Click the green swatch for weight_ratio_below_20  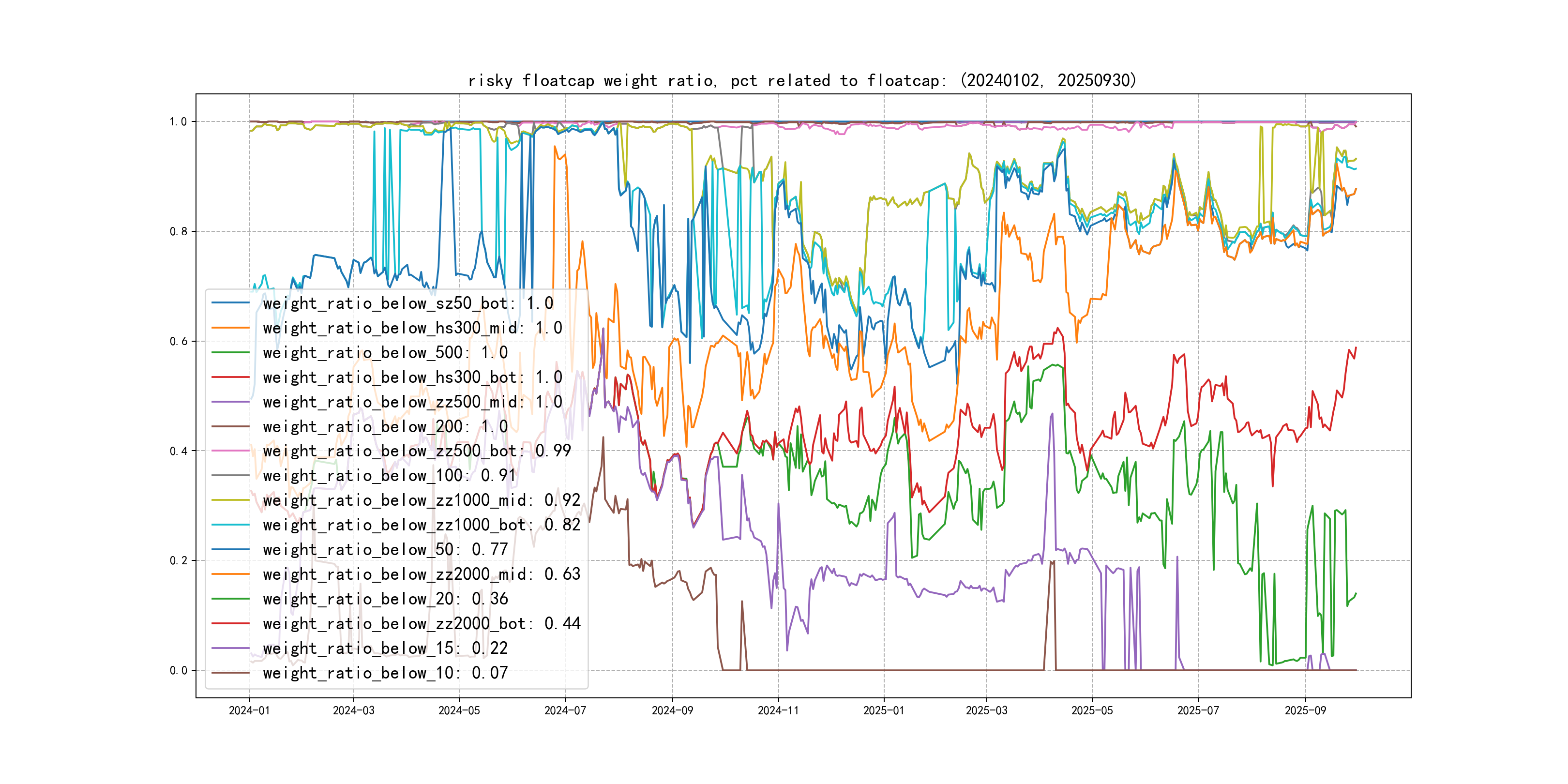click(231, 599)
